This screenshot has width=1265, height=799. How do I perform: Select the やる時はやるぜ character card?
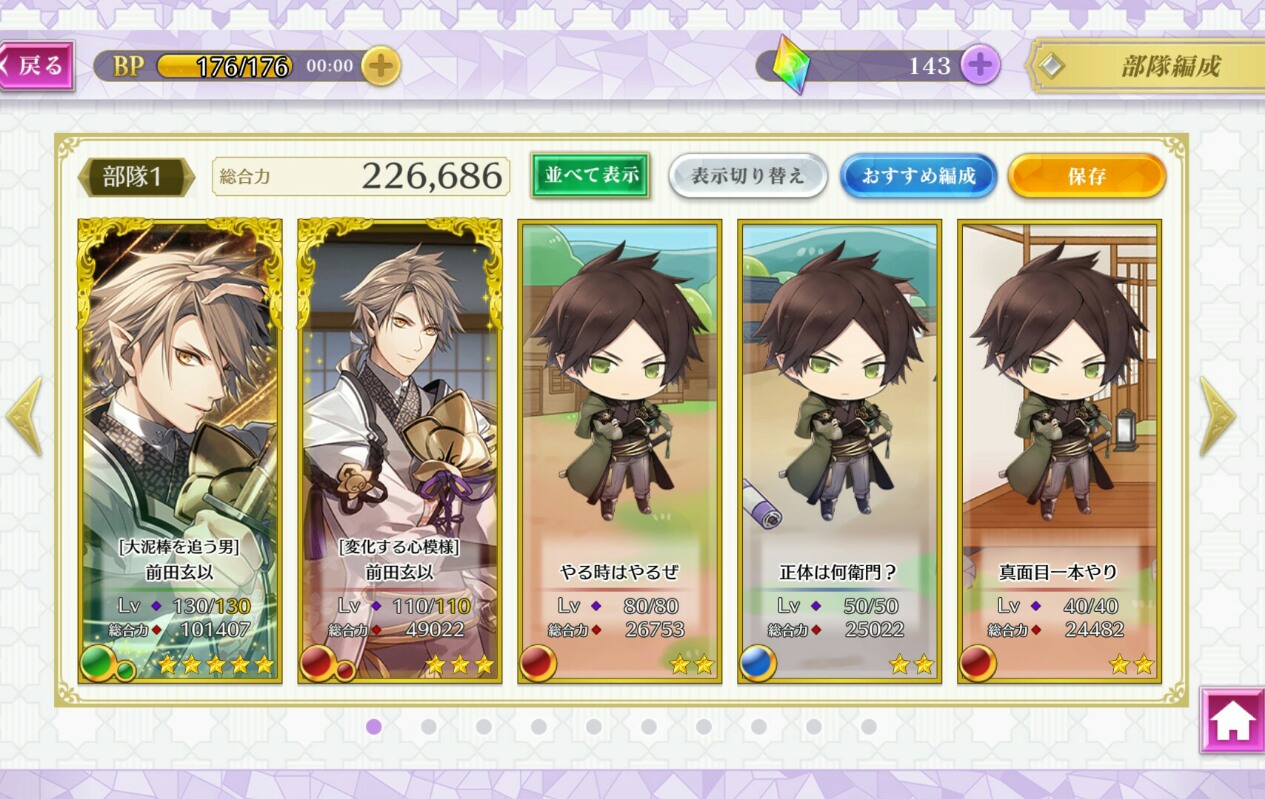pos(620,452)
